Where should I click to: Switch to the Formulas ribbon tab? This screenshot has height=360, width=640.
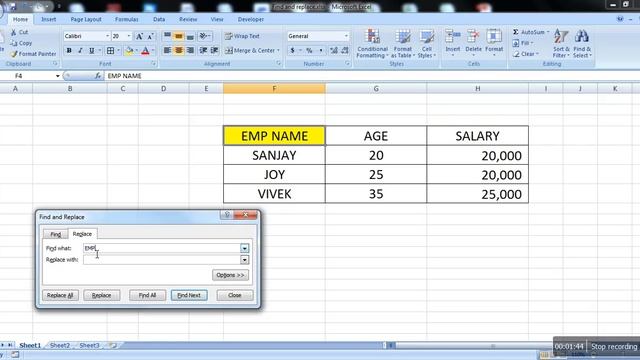point(127,19)
